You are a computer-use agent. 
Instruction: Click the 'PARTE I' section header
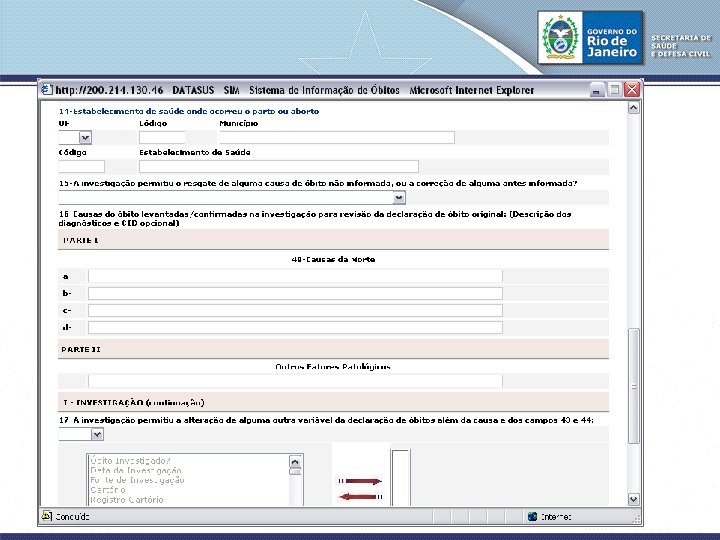(x=333, y=240)
